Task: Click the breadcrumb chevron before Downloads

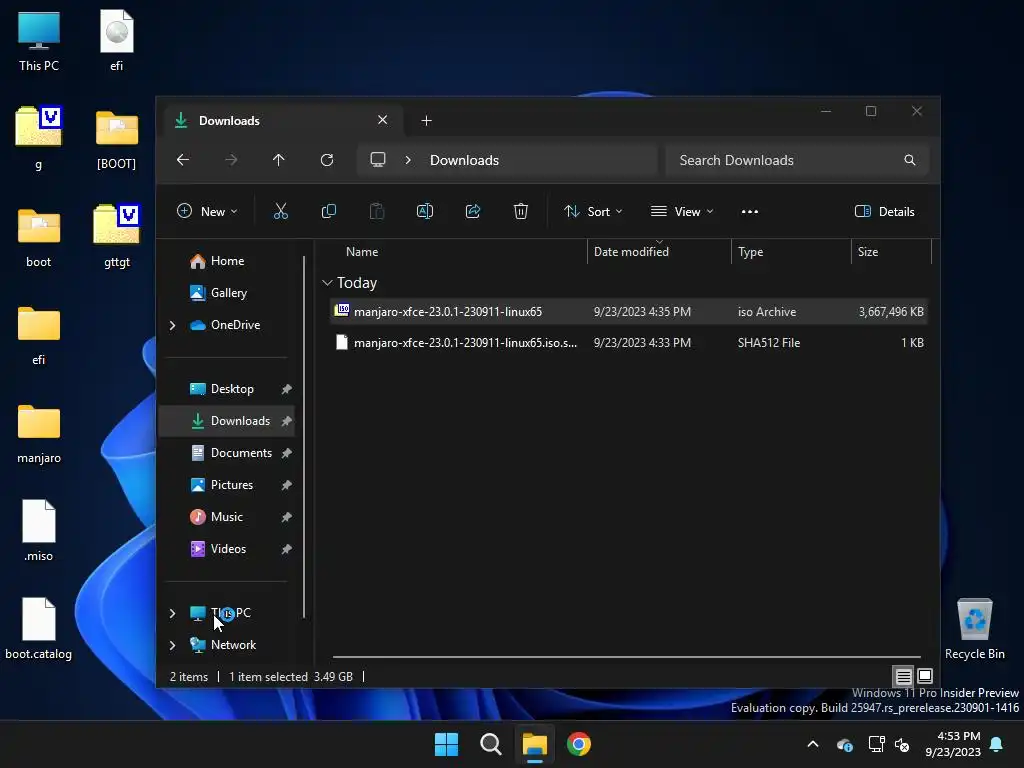Action: (x=408, y=160)
